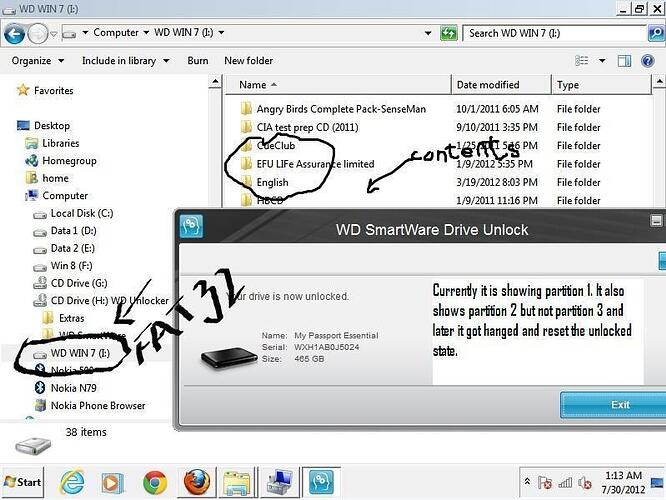Click file list scrollbar up arrow
666x500 pixels.
659,82
